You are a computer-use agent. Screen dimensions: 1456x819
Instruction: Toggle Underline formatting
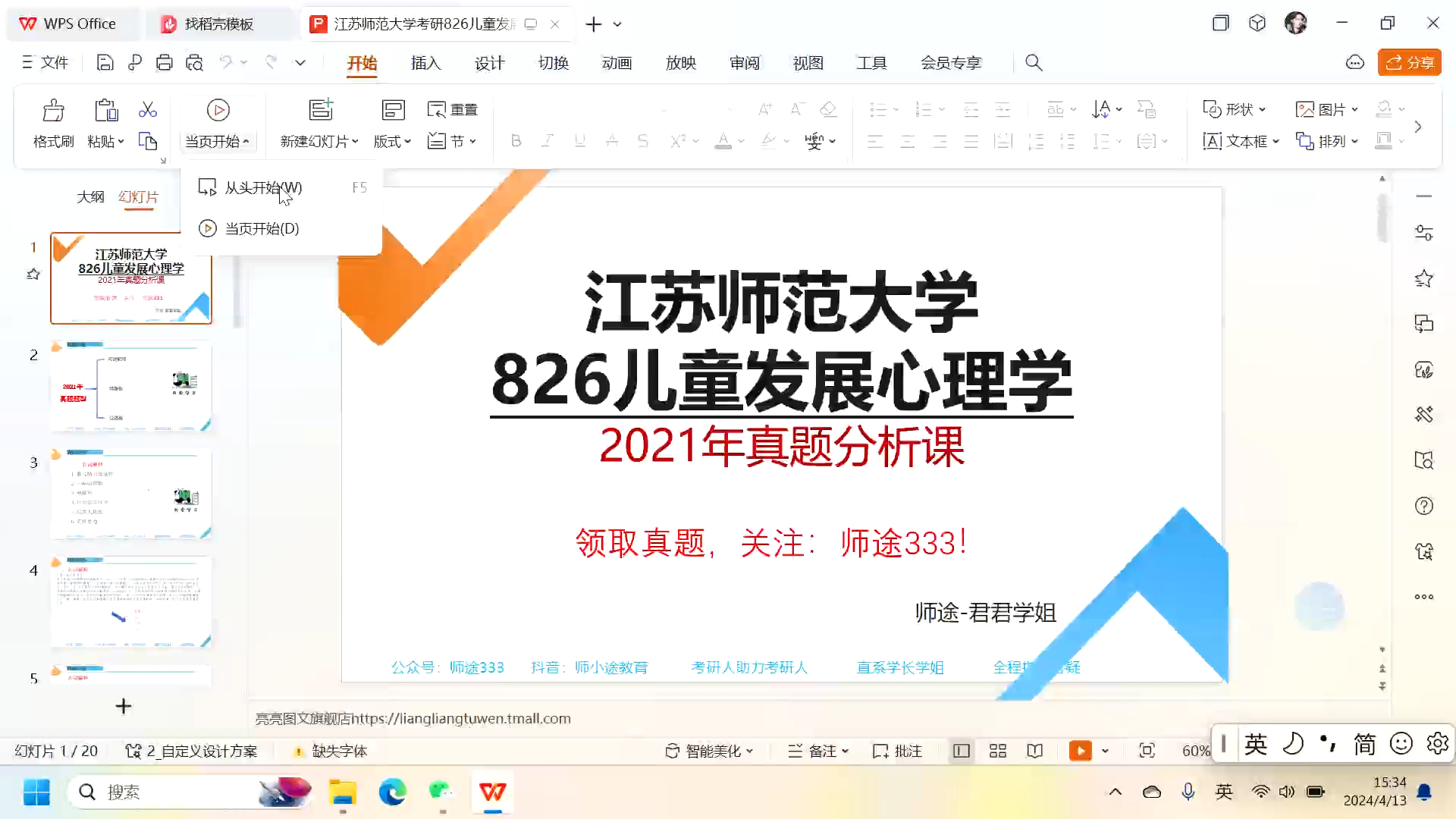580,141
